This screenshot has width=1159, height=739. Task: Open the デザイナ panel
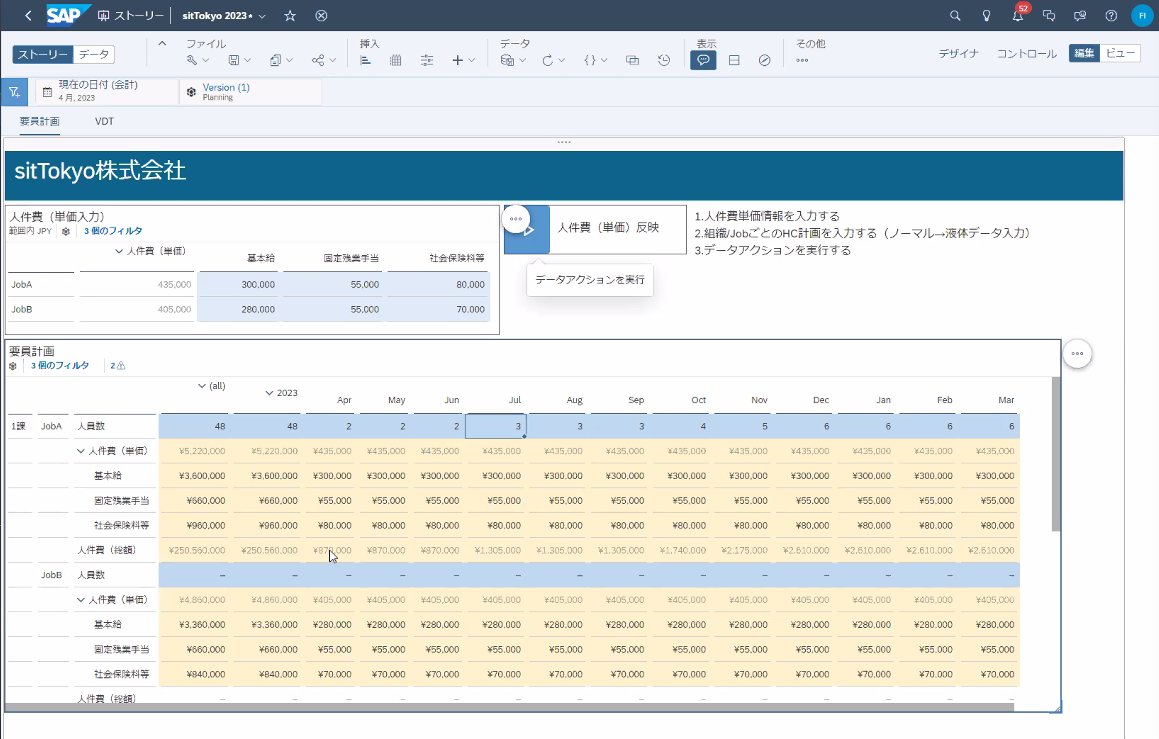tap(959, 53)
